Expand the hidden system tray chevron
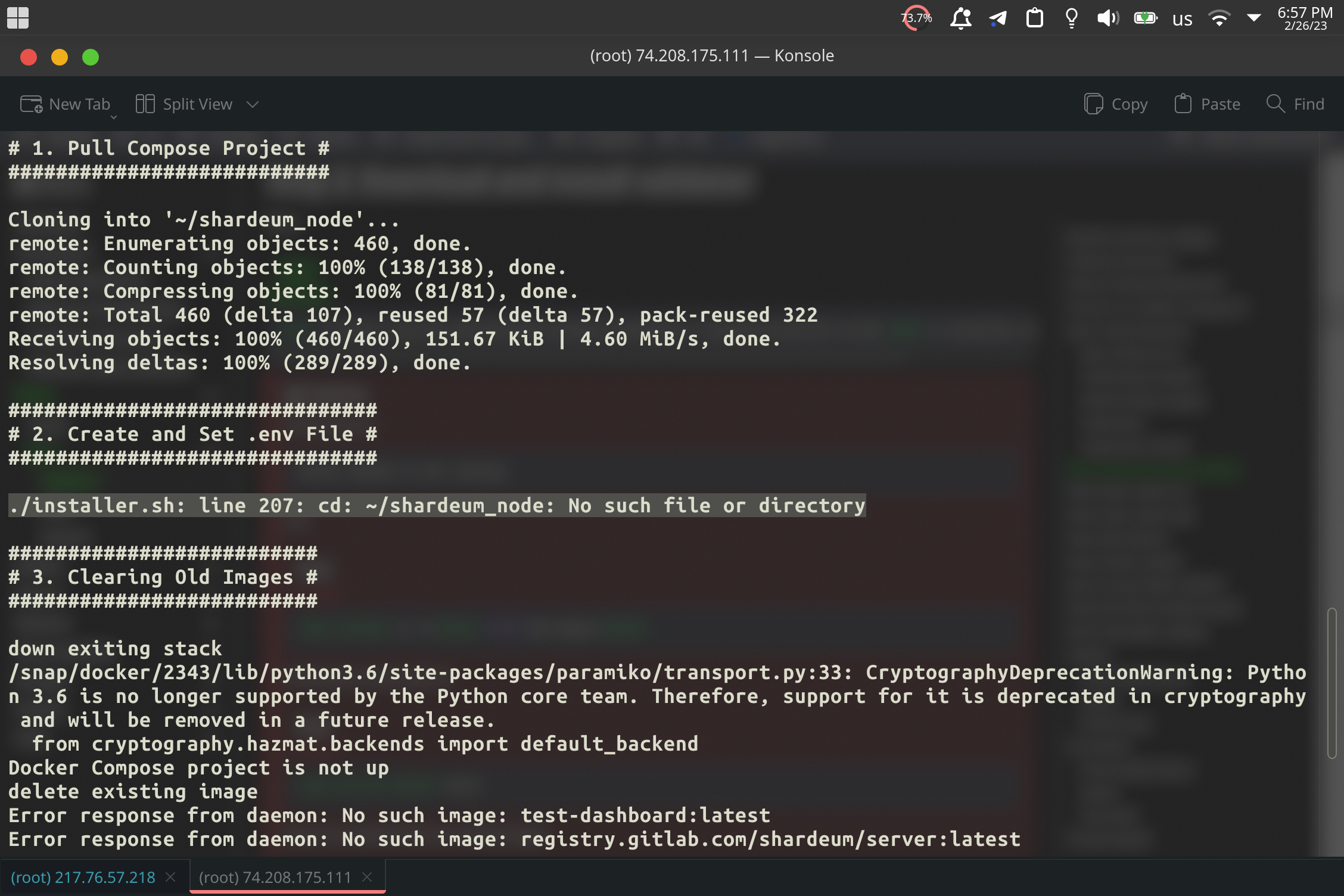Viewport: 1344px width, 896px height. 1255,18
